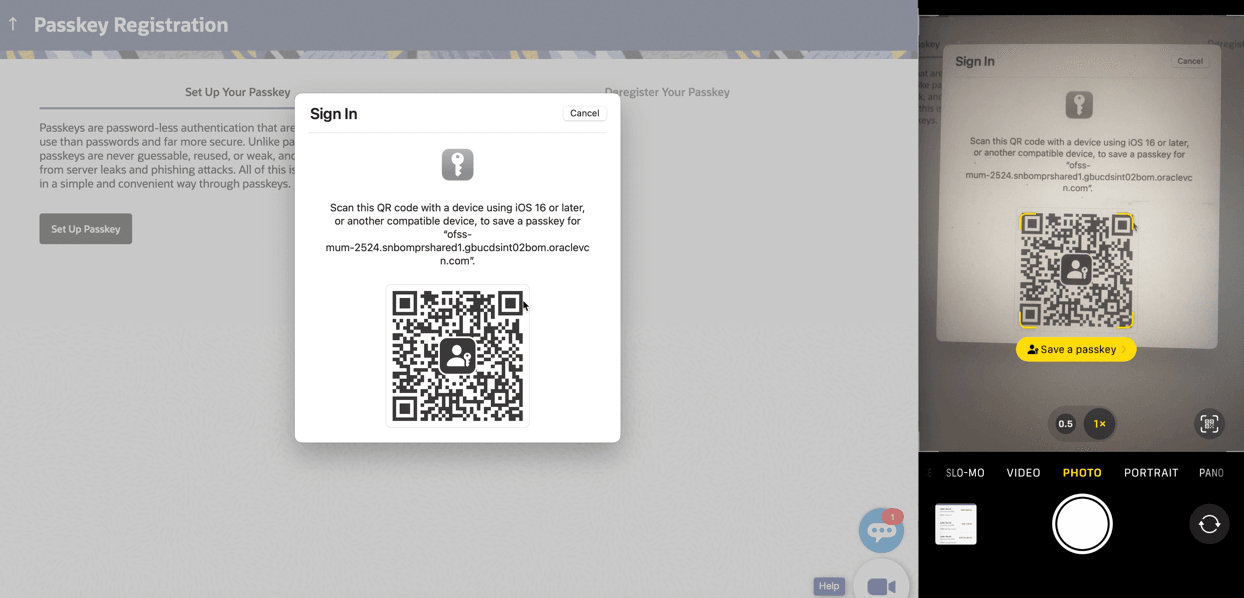Switch camera to SLO-MO mode

(x=965, y=473)
